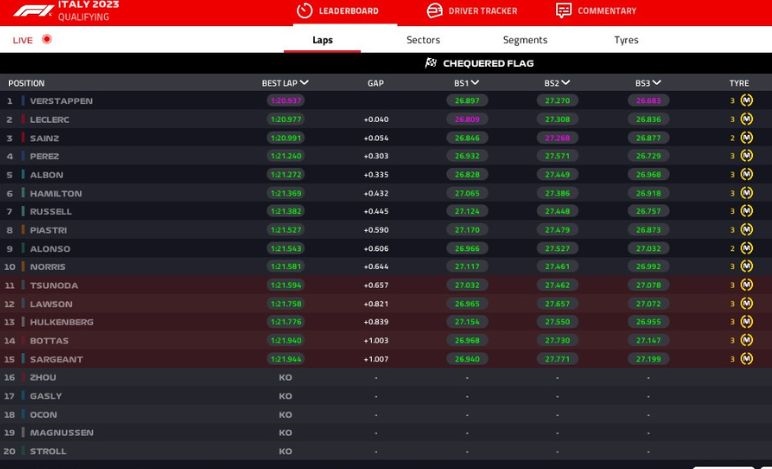Click Leclerc's best lap time 1:20.977

point(285,120)
